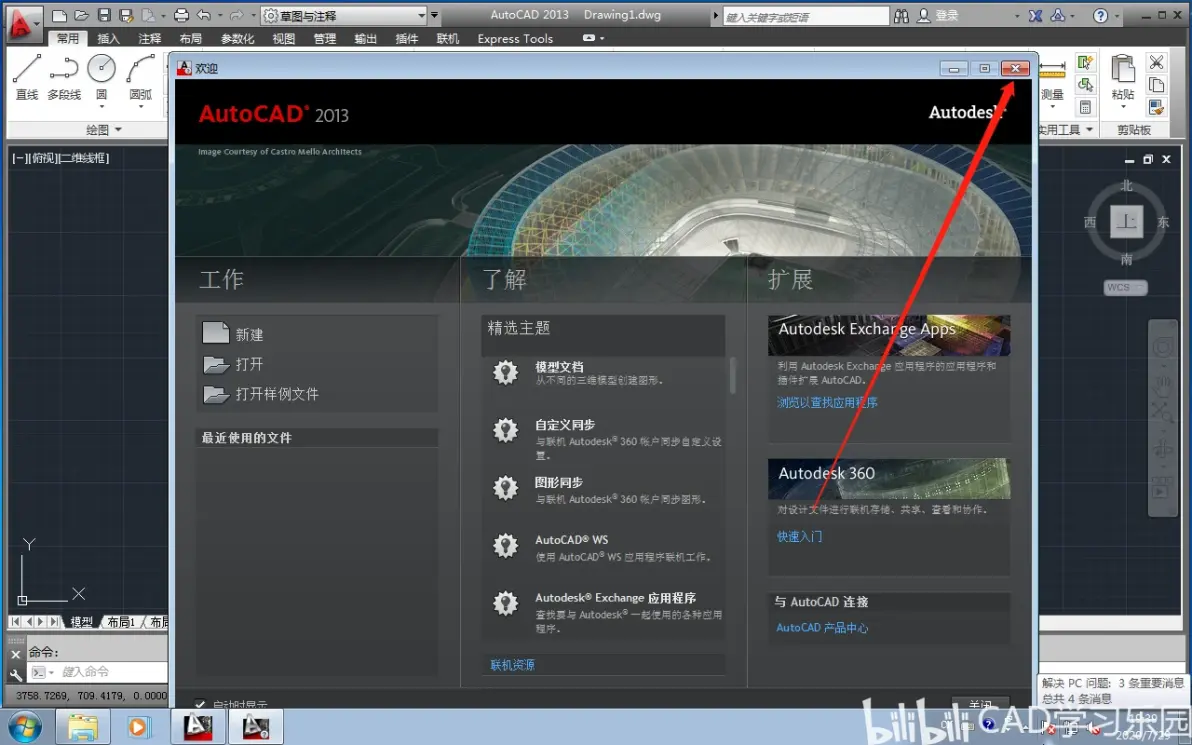Click the Save As icon in quick access toolbar

click(x=126, y=15)
